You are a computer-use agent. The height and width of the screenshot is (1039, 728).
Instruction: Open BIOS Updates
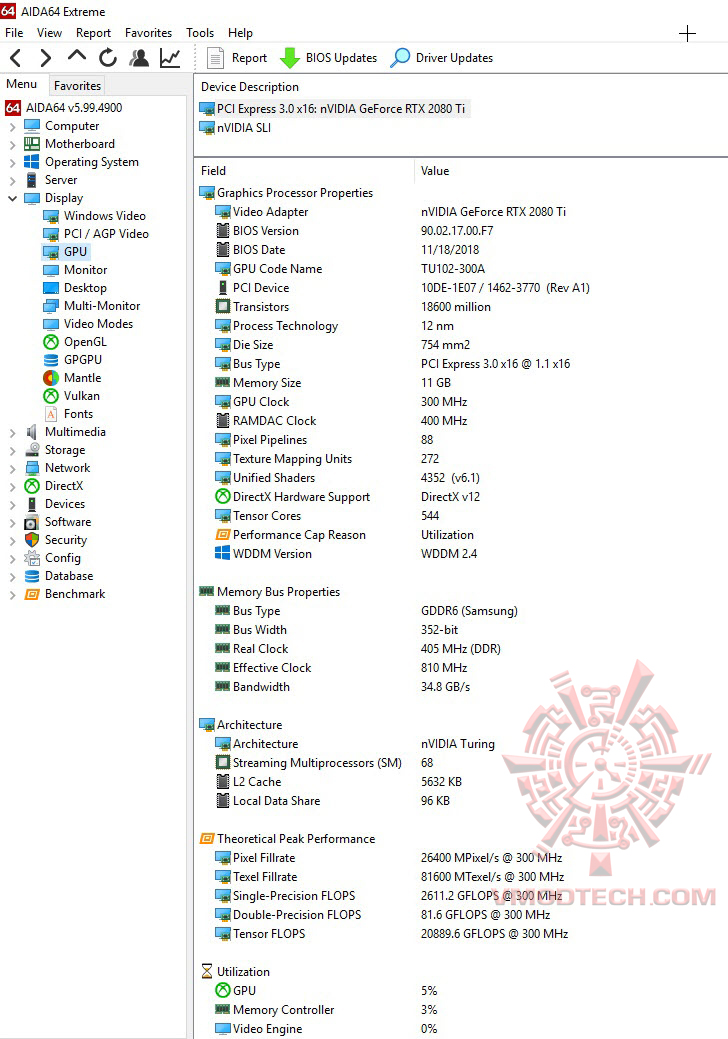[x=329, y=58]
